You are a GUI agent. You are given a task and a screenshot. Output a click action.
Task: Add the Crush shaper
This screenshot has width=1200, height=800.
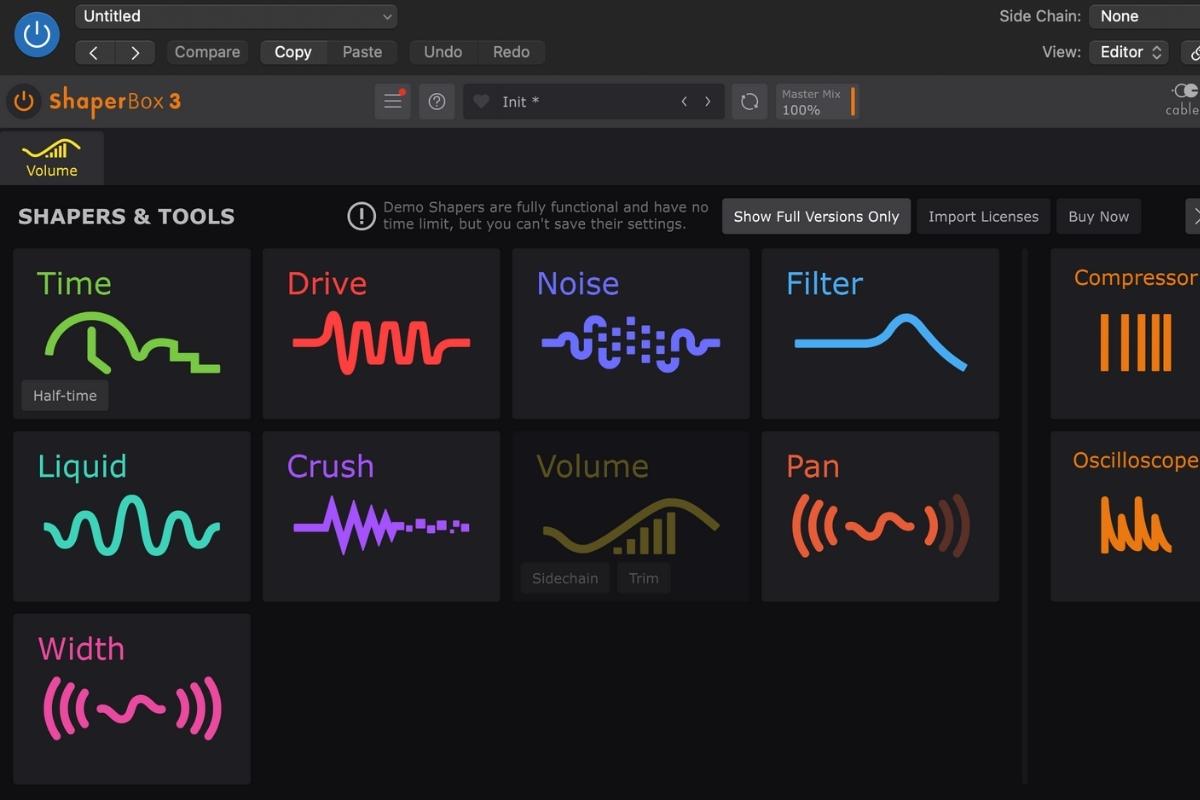click(x=381, y=516)
